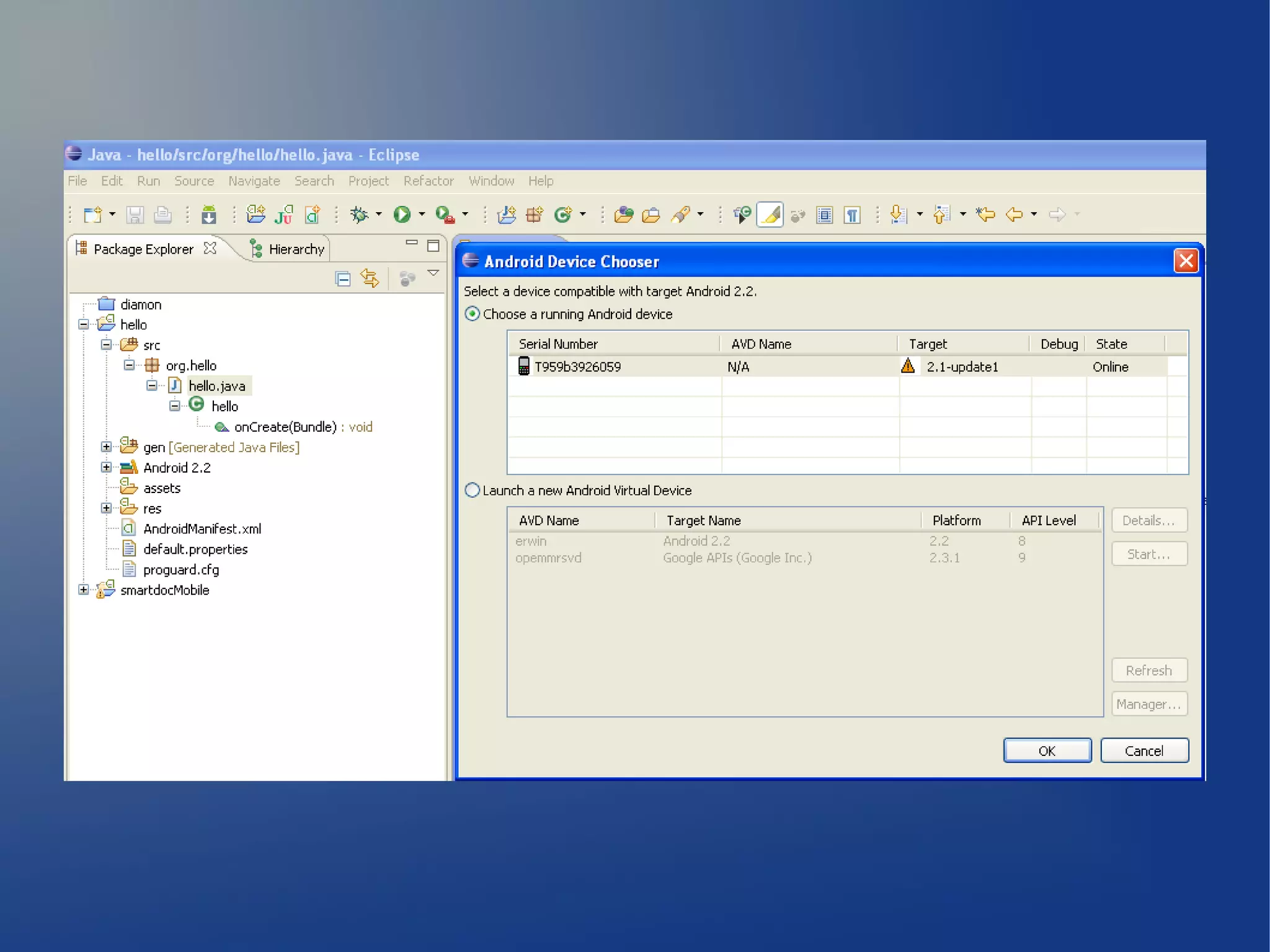
Task: Click the JUnit test case toolbar icon
Action: (x=284, y=215)
